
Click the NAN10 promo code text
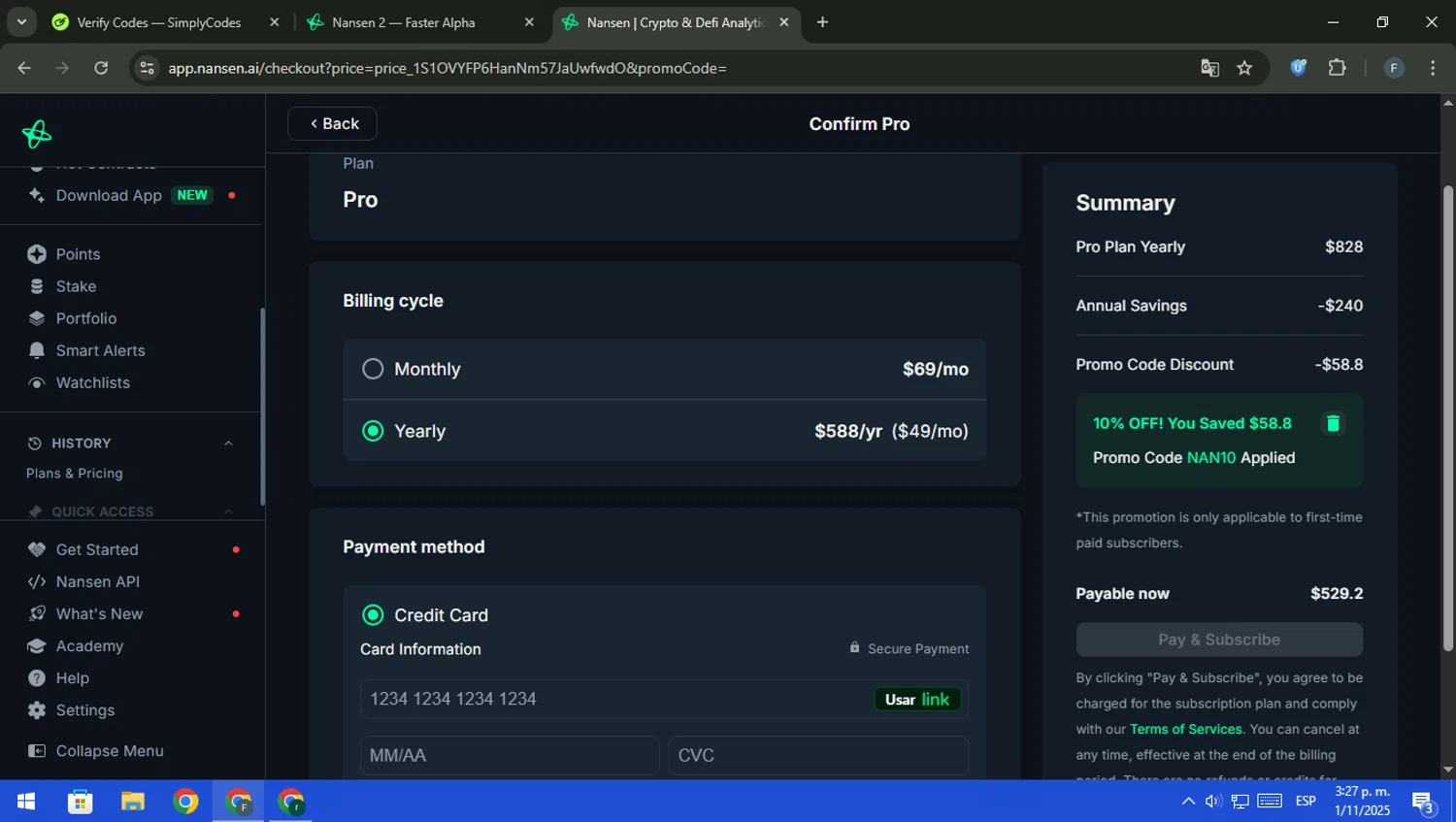coord(1211,458)
